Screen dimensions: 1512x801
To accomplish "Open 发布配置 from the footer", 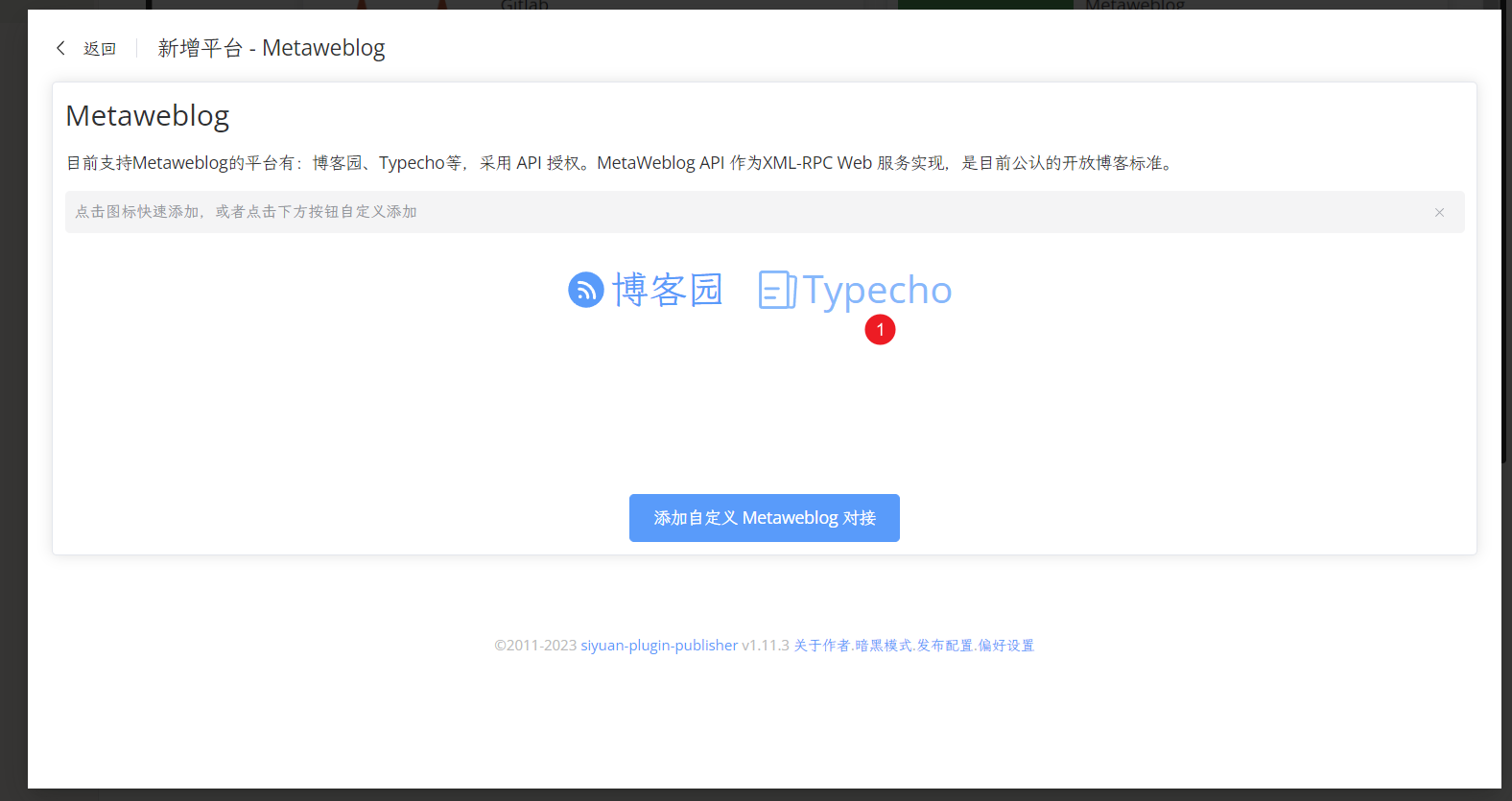I will pyautogui.click(x=945, y=646).
